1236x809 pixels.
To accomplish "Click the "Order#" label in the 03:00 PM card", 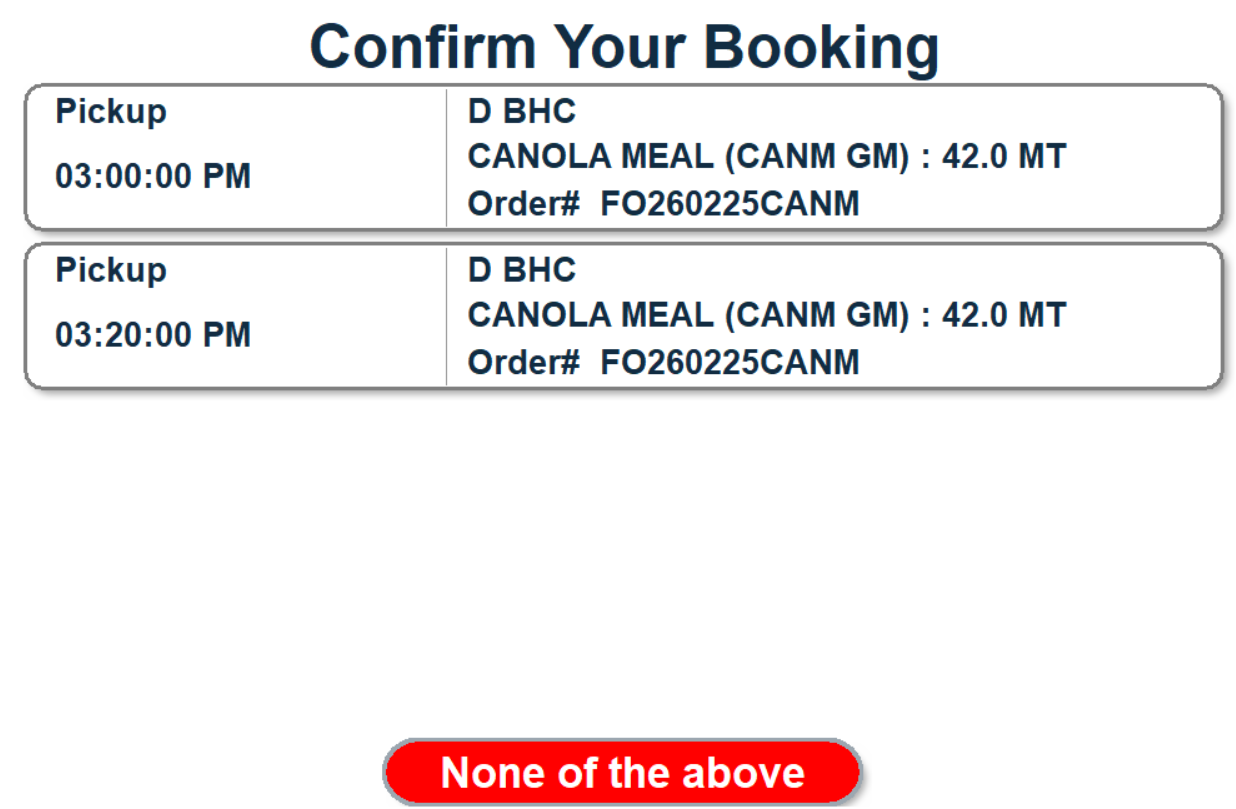I will click(x=524, y=204).
